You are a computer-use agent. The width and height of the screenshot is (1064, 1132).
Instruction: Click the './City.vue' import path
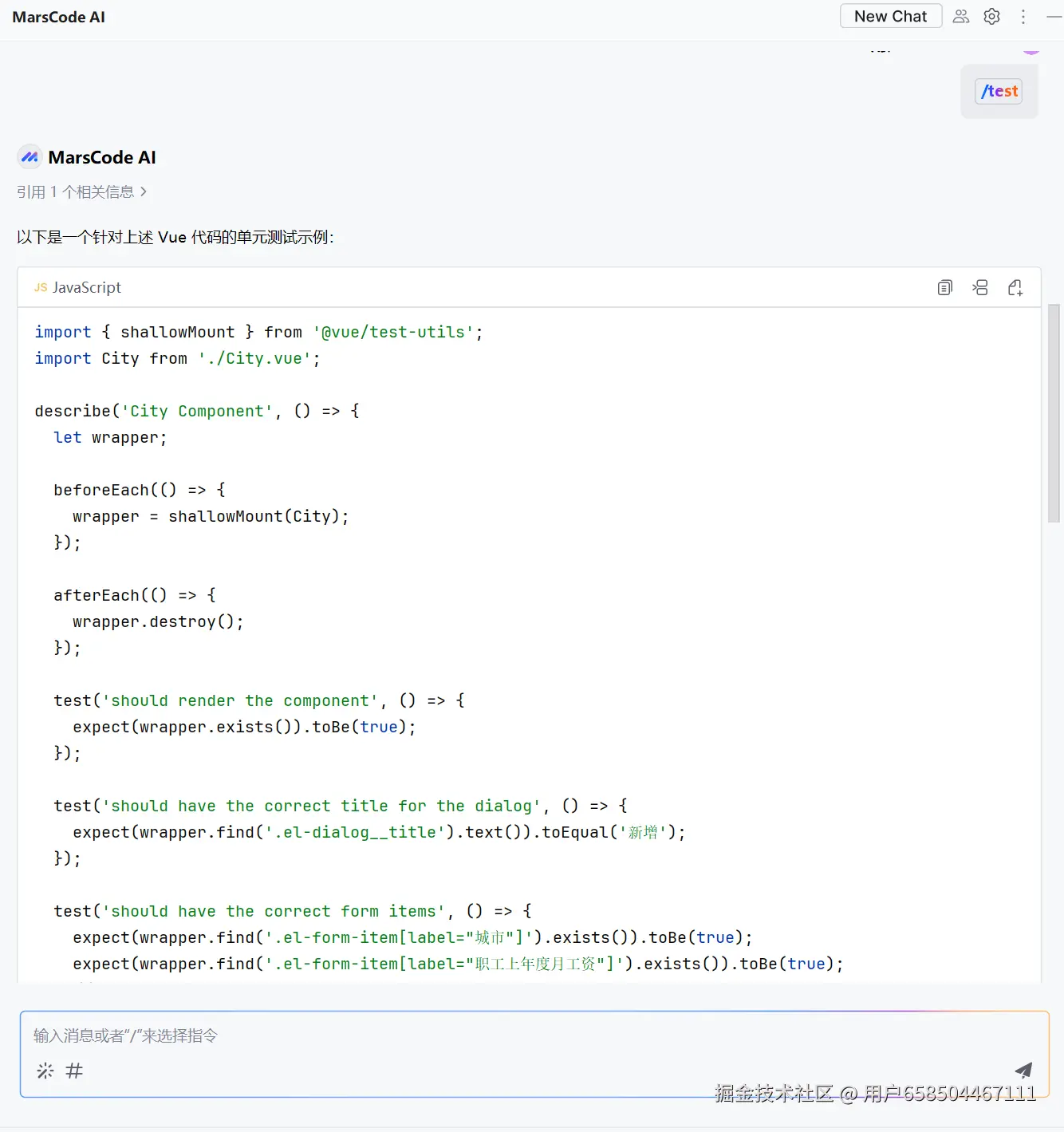[x=254, y=358]
